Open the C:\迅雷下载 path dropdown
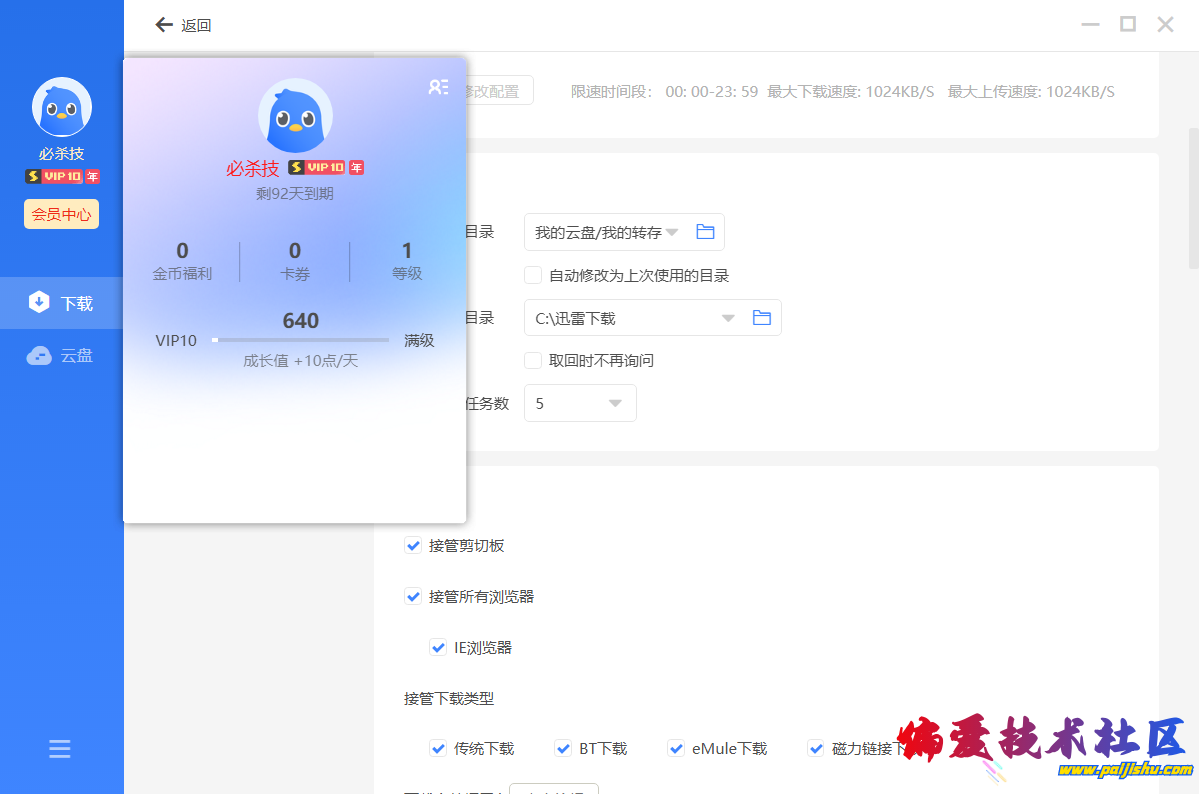This screenshot has height=794, width=1199. 729,318
